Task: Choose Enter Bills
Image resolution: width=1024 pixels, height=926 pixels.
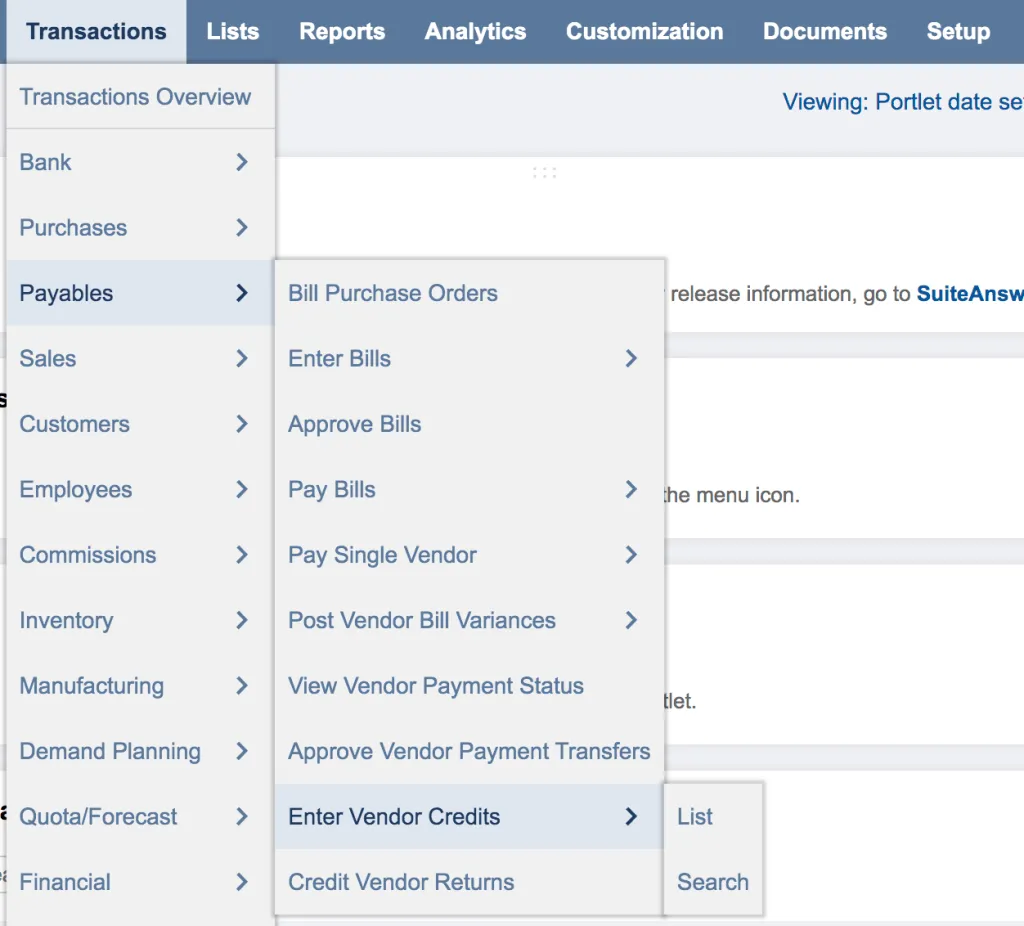Action: tap(469, 358)
